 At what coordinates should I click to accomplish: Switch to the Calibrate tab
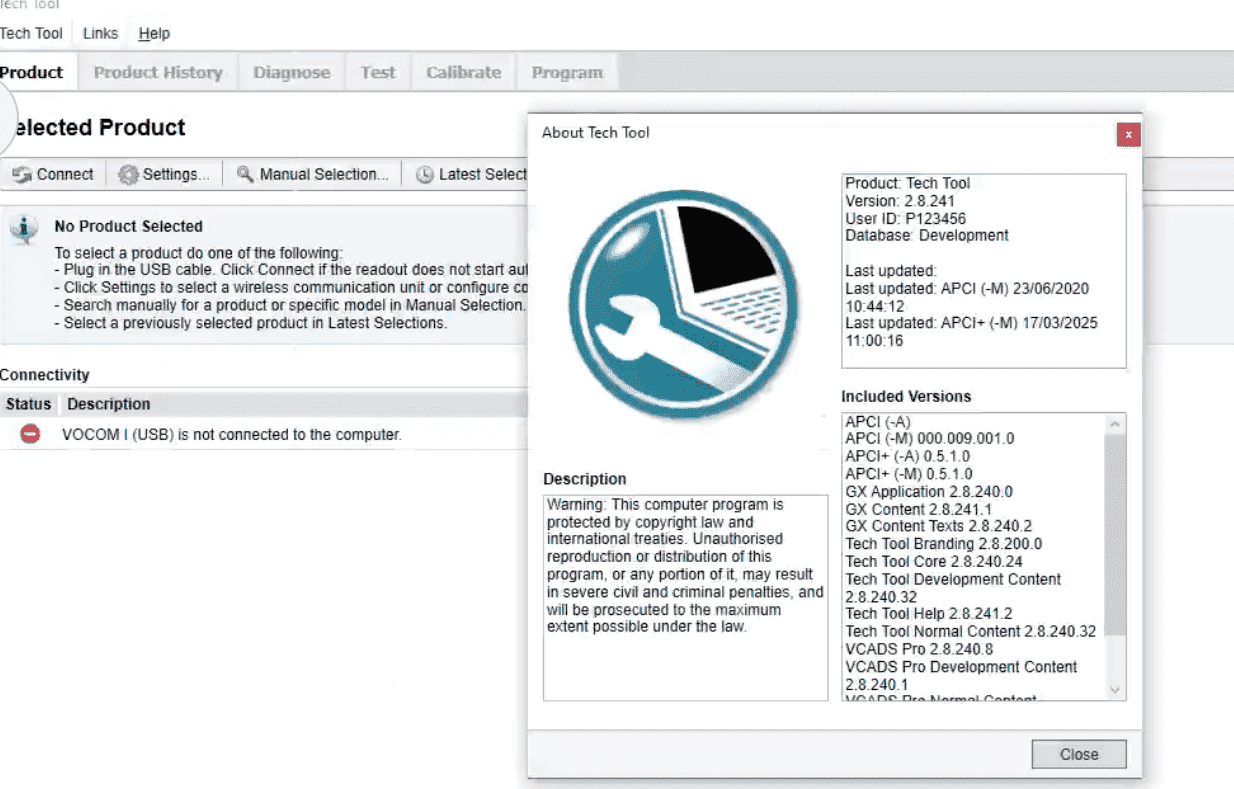coord(463,73)
